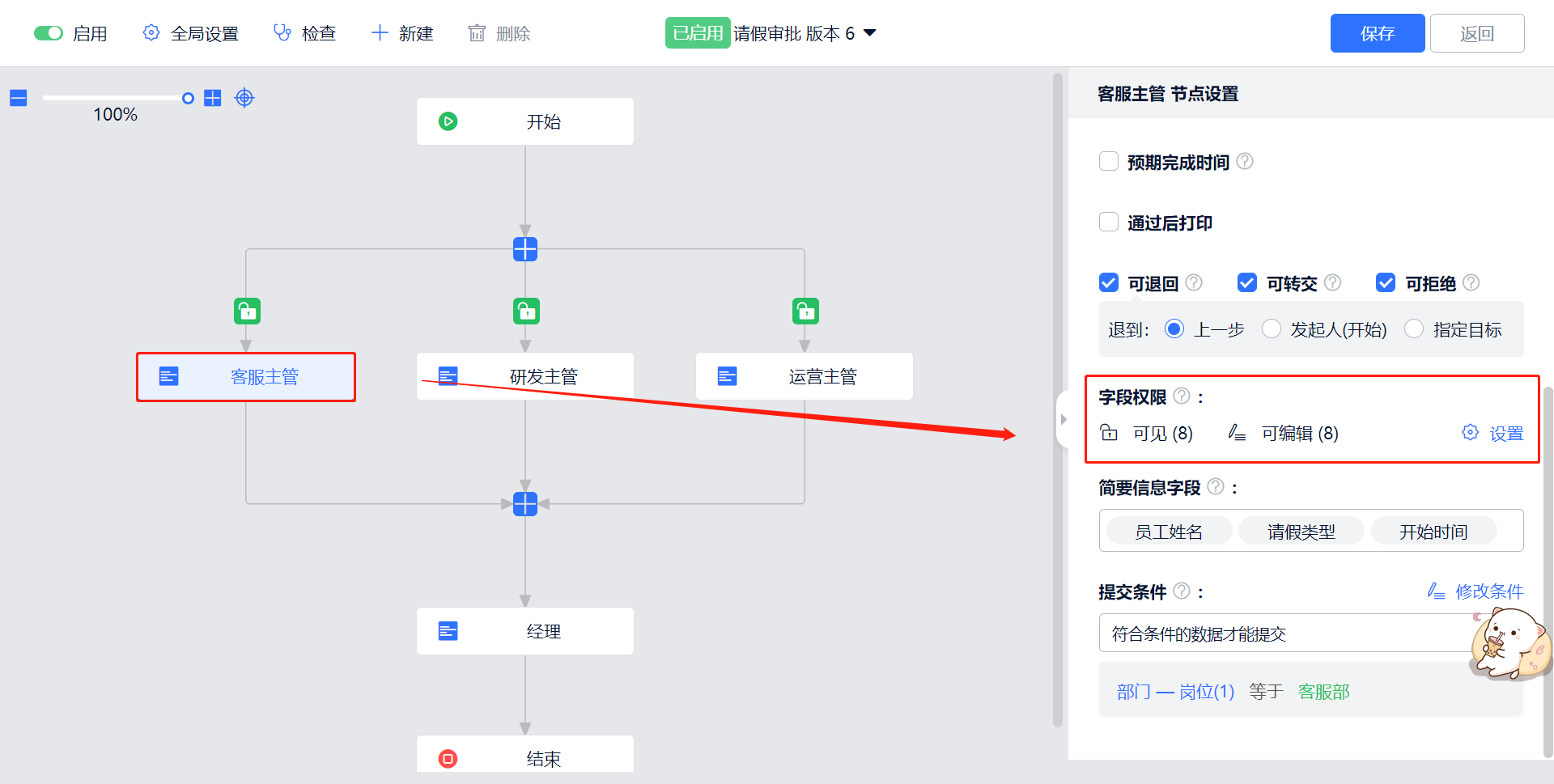1554x784 pixels.
Task: Click the top parallel branch plus gateway
Action: pyautogui.click(x=525, y=249)
